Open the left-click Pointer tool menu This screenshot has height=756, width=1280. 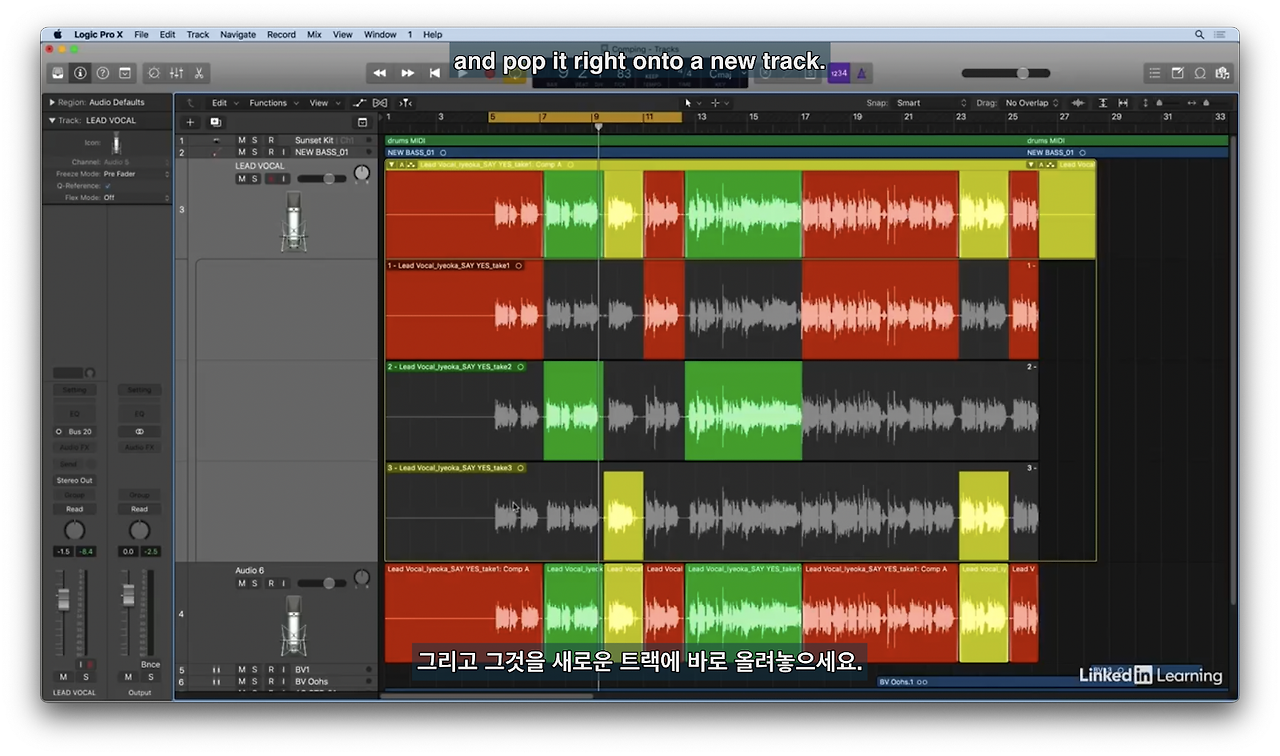[692, 103]
